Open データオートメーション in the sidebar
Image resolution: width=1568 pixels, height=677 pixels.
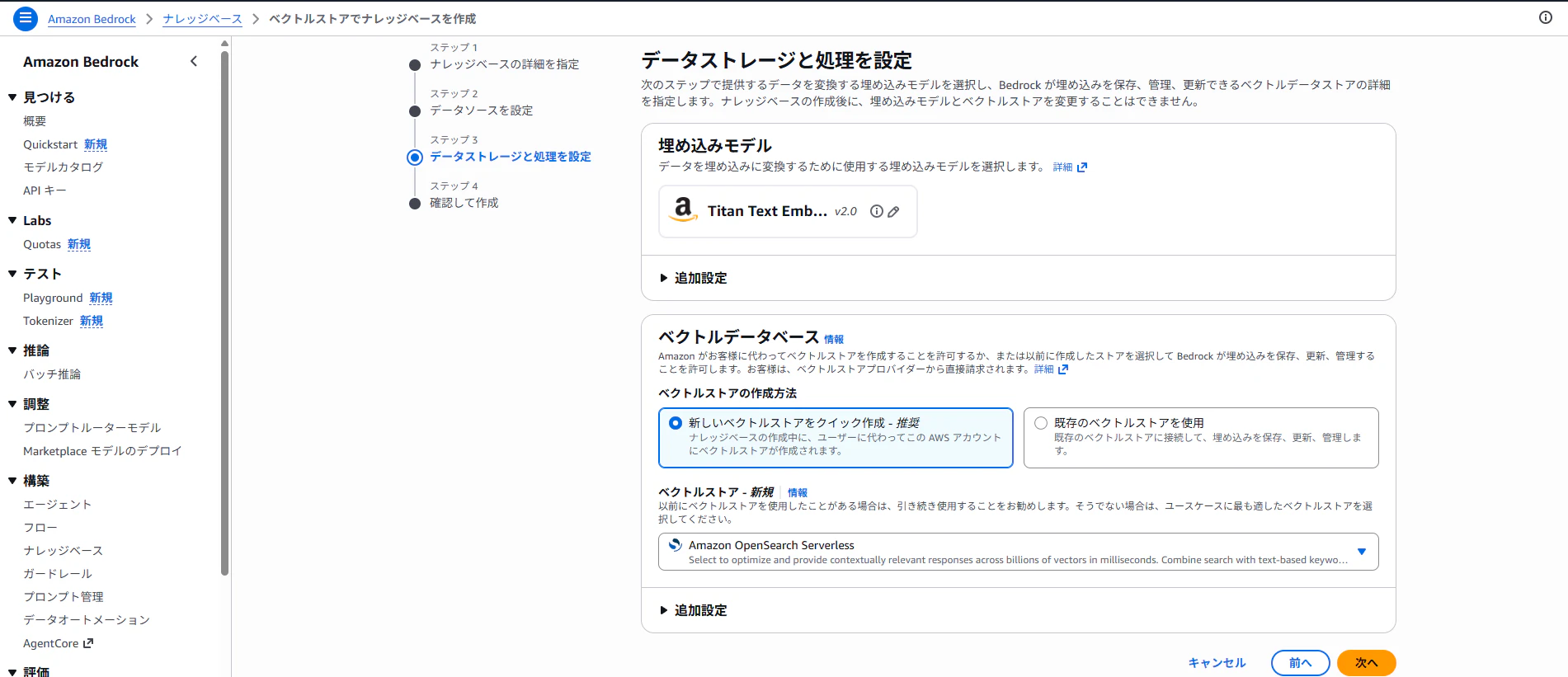click(87, 620)
